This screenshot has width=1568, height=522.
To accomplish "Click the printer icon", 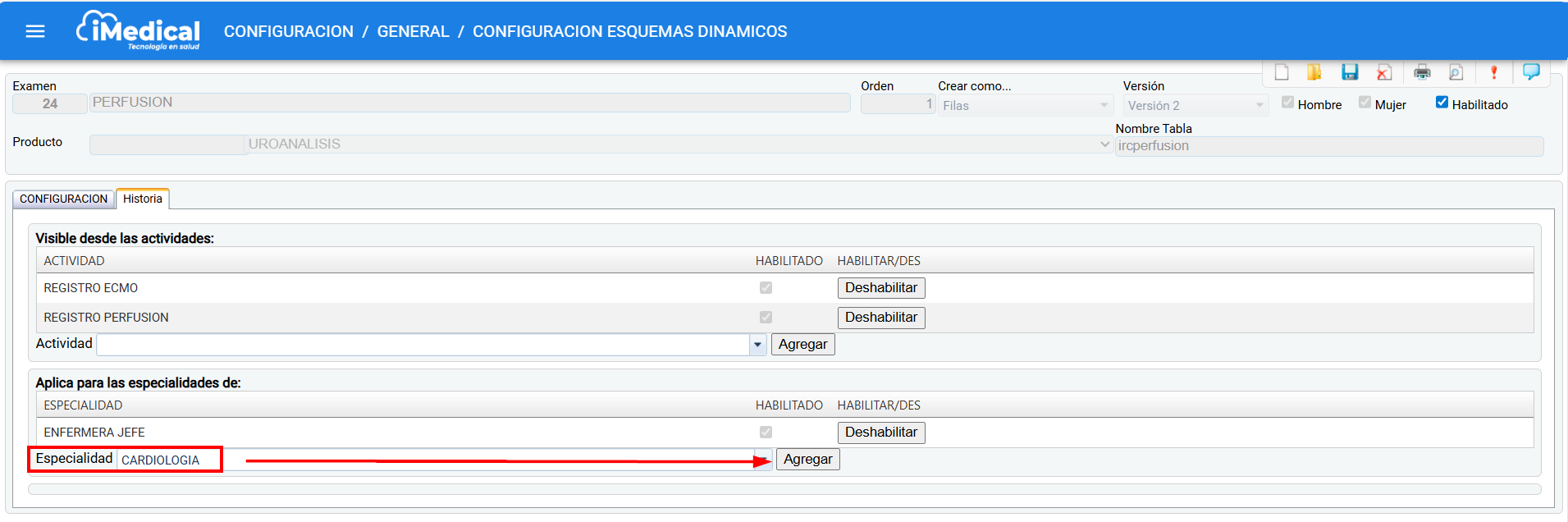I will tap(1422, 73).
